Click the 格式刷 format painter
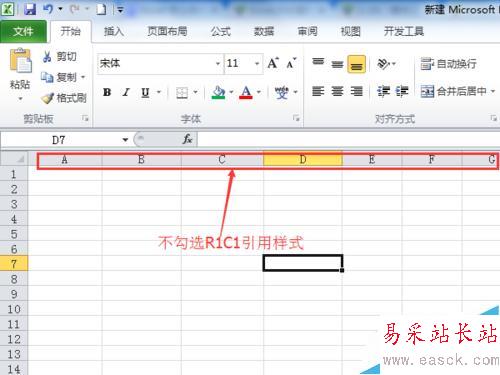Screen dimensions: 500x375 click(64, 98)
